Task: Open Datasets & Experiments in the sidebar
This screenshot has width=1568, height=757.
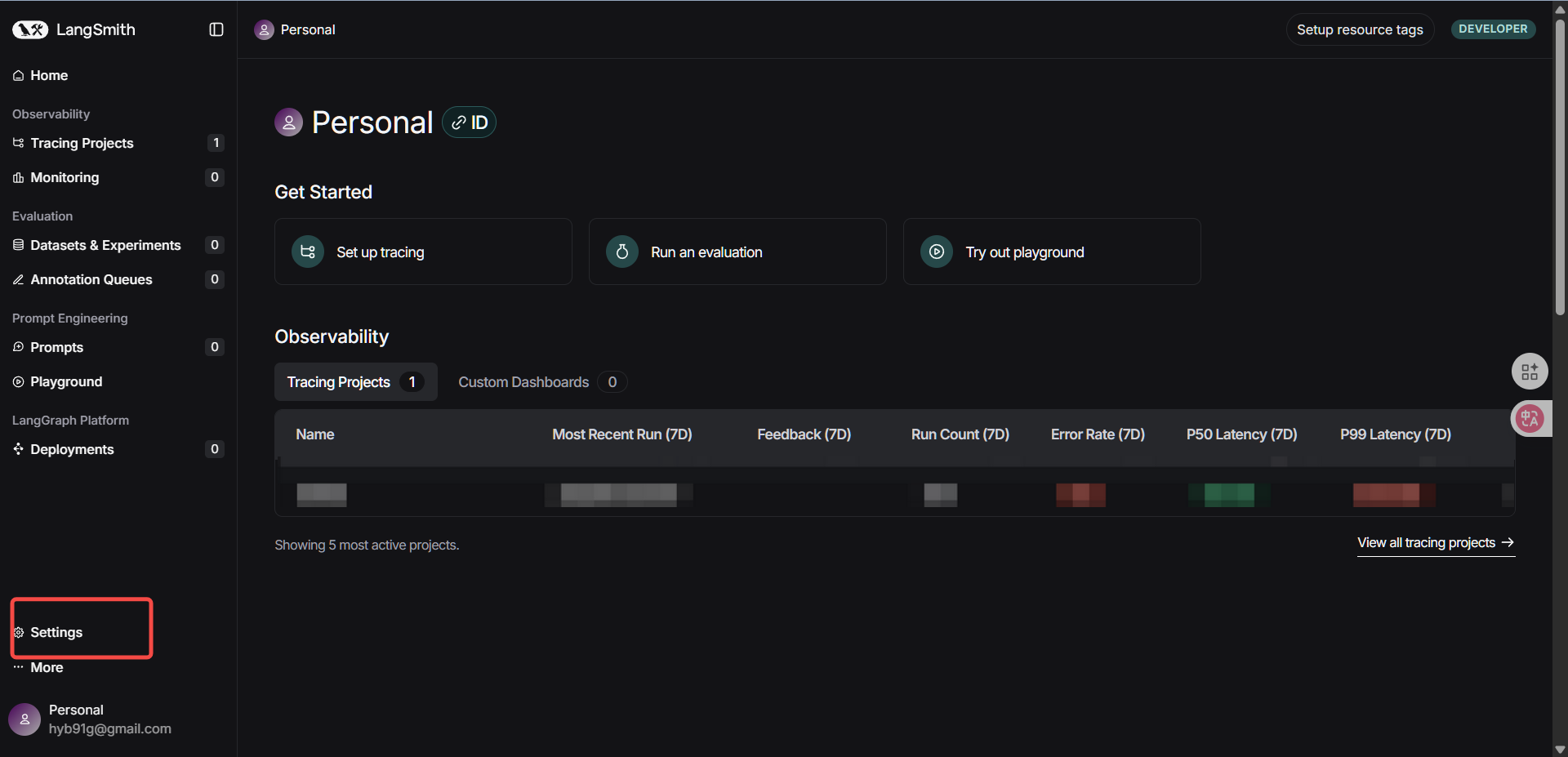Action: (x=118, y=245)
